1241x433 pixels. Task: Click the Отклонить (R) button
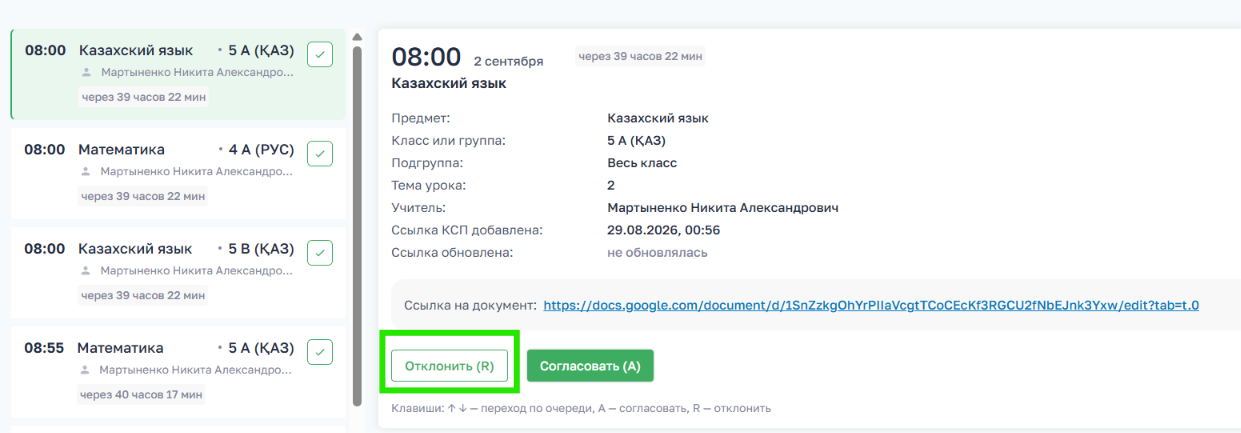(x=449, y=366)
